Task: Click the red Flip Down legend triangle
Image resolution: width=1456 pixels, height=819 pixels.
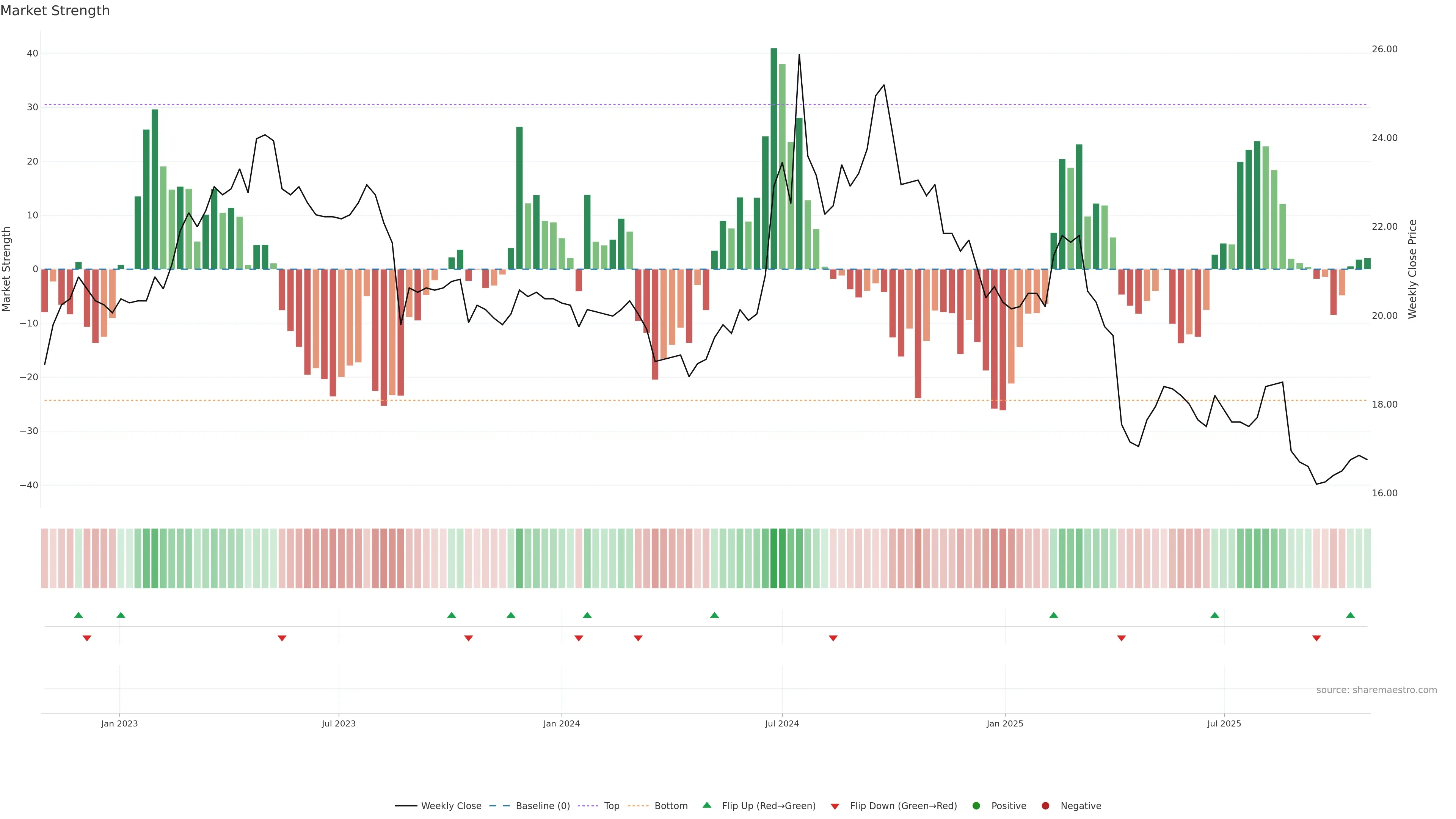Action: coord(835,806)
